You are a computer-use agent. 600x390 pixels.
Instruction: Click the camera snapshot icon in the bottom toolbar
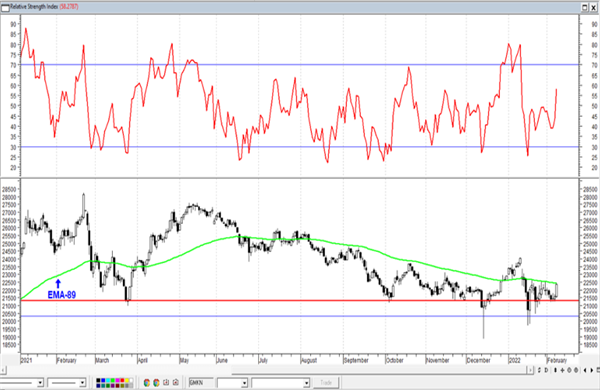(176, 382)
